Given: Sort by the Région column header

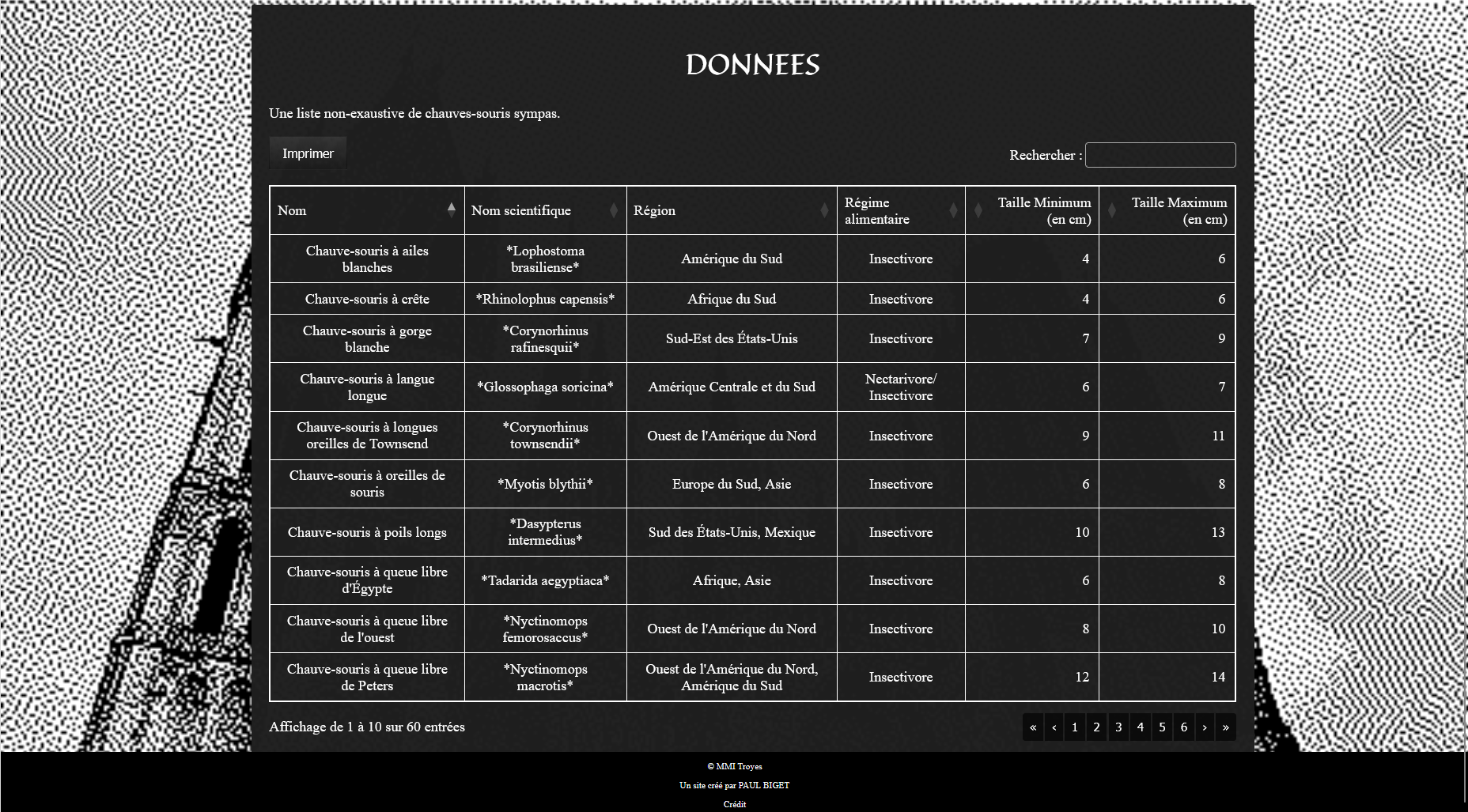Looking at the screenshot, I should click(x=732, y=210).
